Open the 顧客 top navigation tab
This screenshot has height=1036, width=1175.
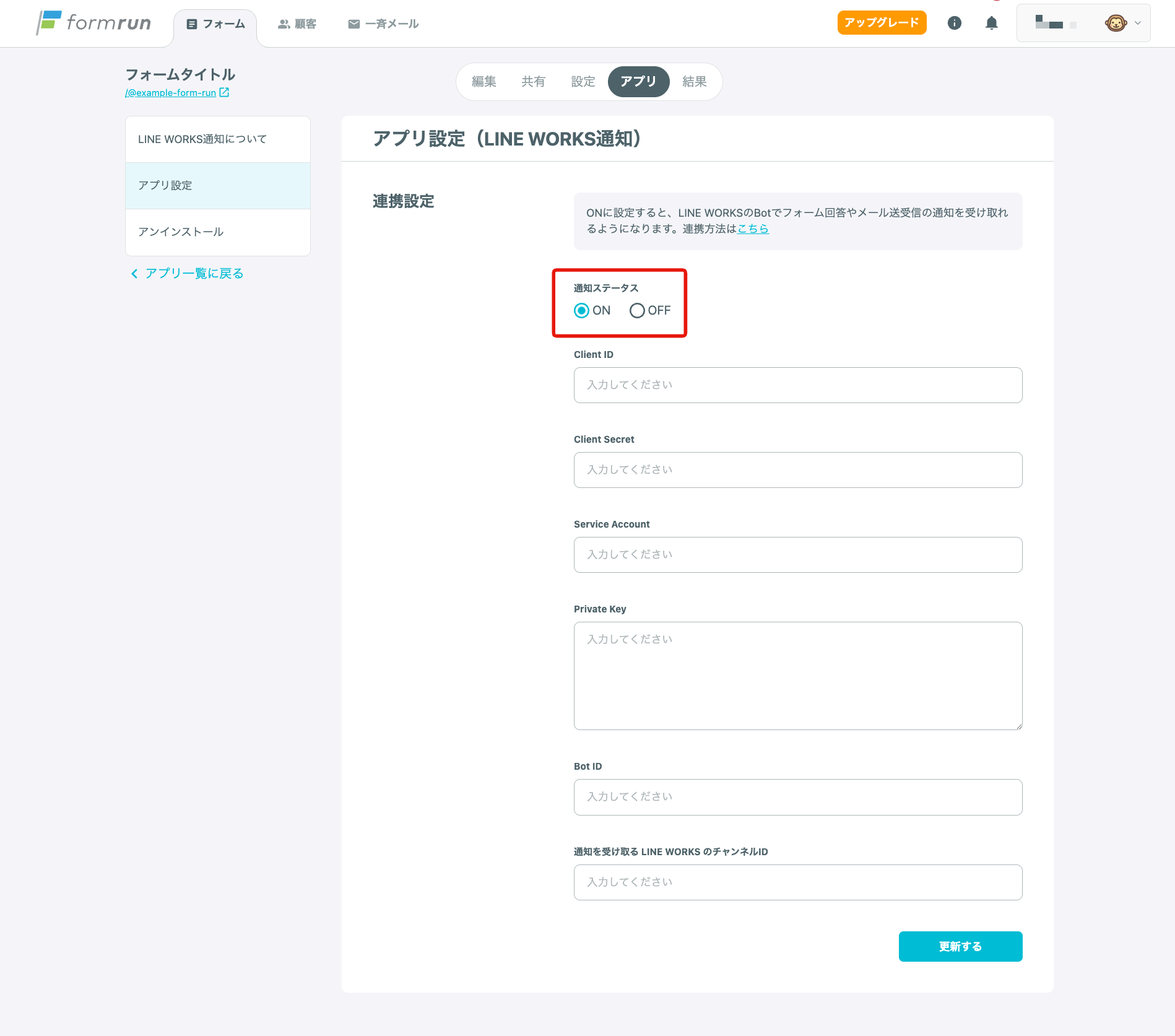[x=297, y=24]
